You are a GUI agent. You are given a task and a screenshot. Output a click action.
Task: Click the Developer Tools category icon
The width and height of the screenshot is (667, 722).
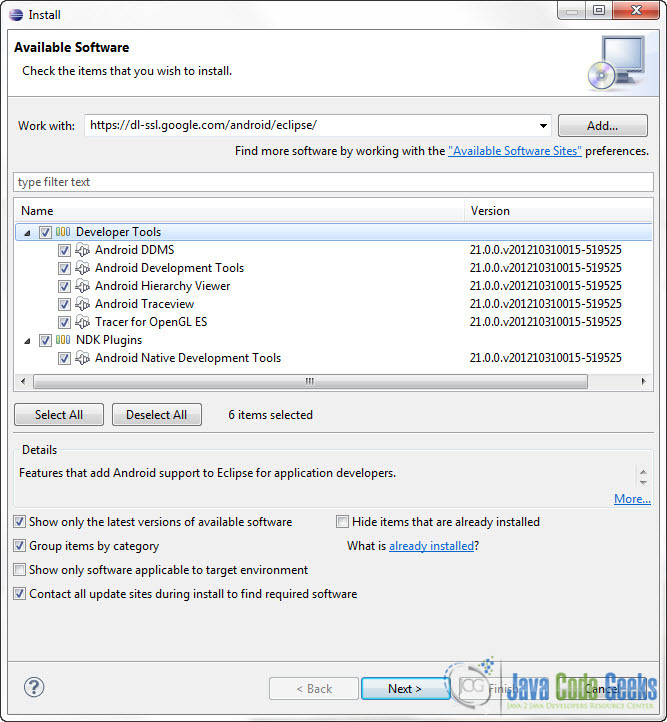point(63,232)
